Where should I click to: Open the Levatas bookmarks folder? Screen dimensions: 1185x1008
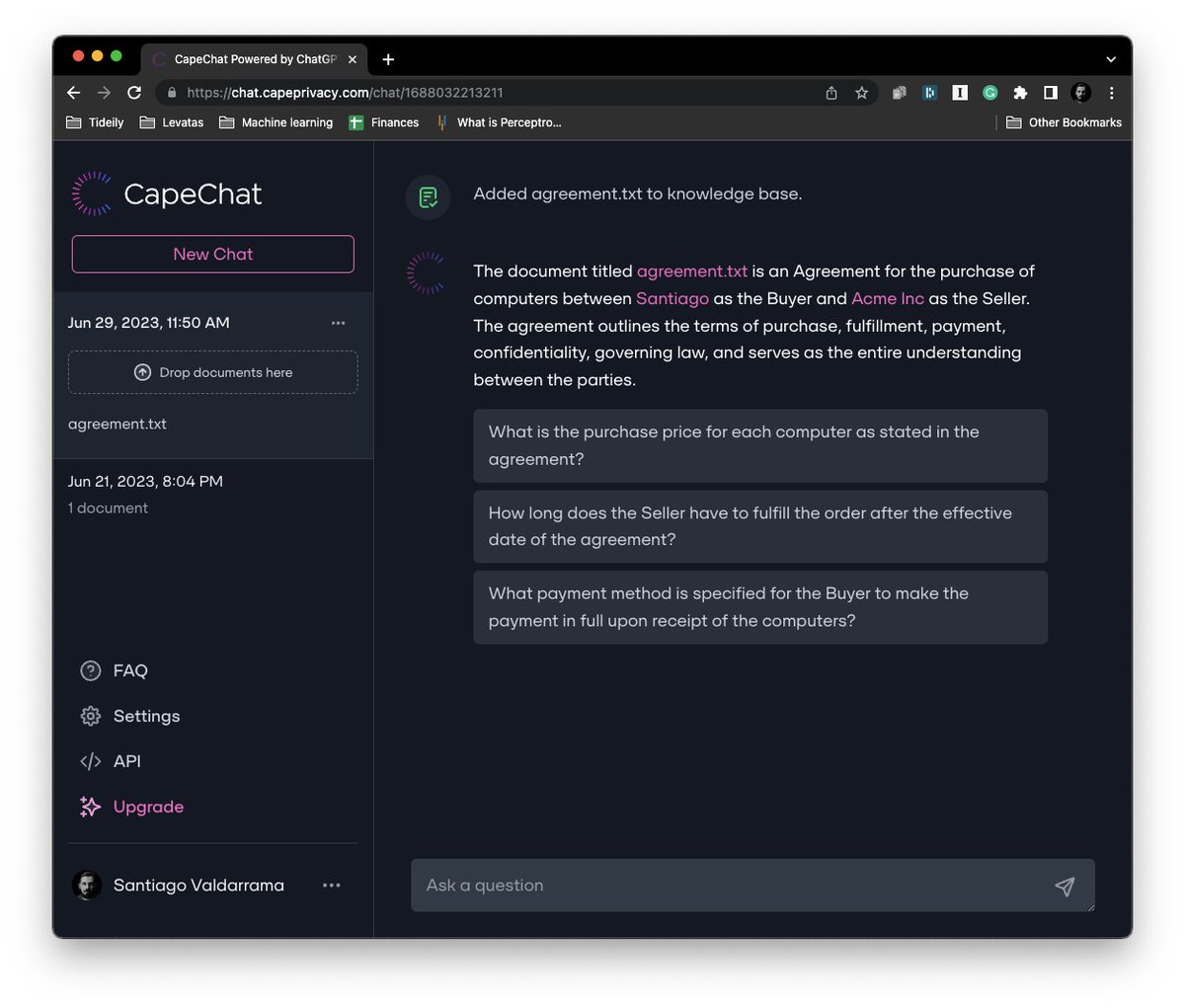[172, 122]
